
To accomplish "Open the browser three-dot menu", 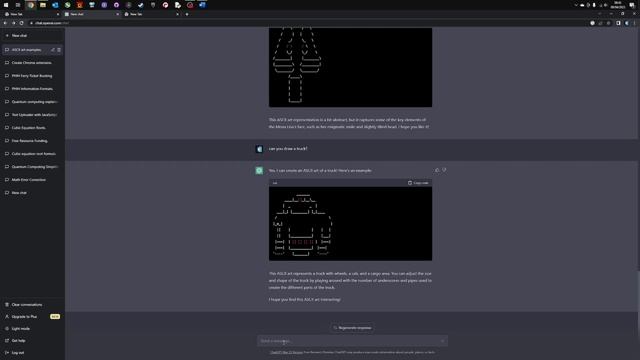I will pyautogui.click(x=635, y=23).
